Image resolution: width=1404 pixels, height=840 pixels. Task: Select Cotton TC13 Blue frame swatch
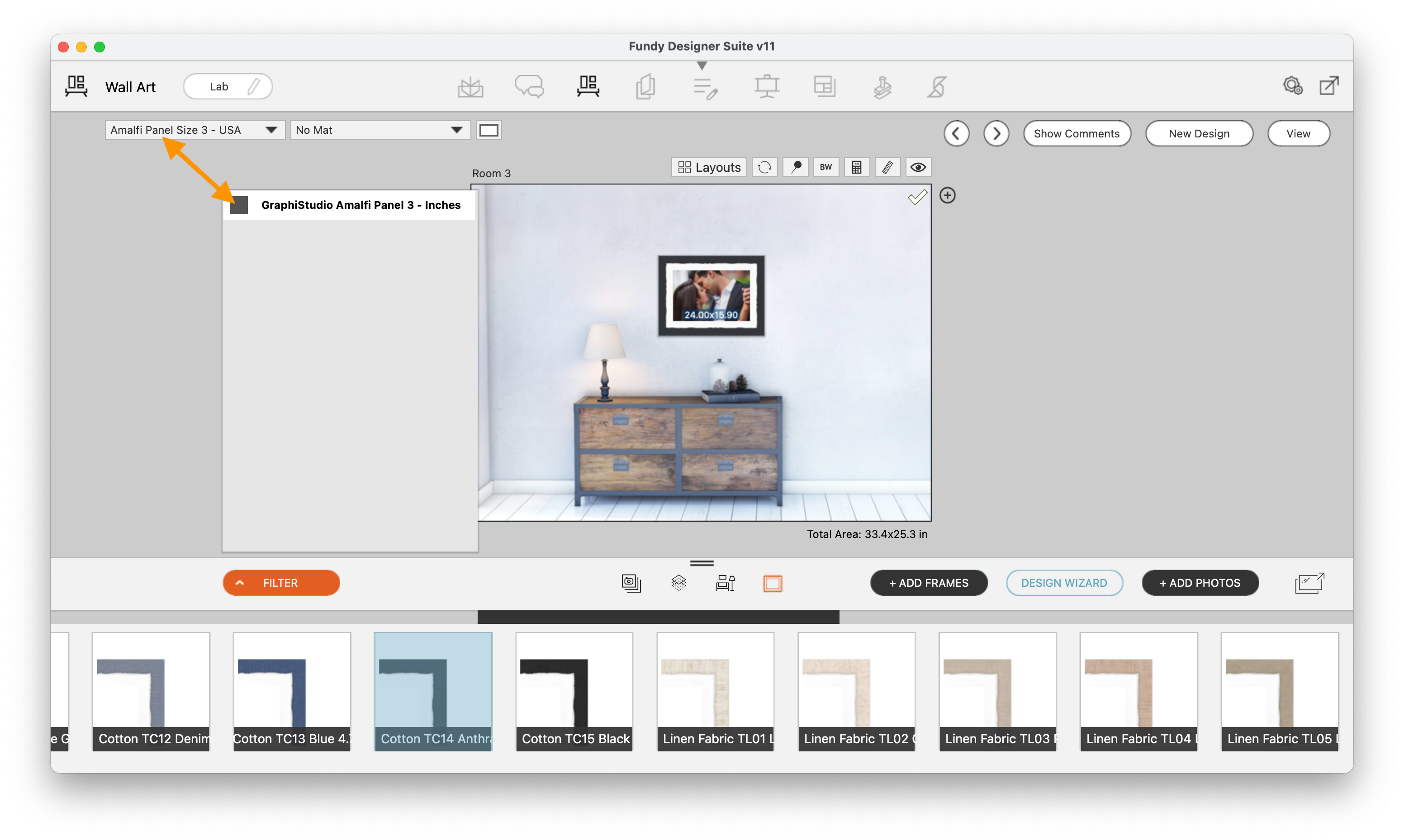coord(292,692)
